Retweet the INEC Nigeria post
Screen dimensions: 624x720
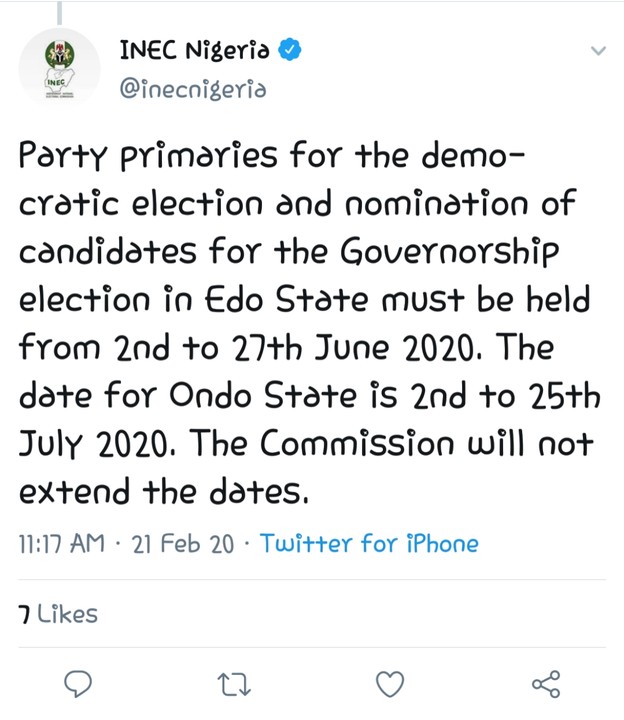coord(235,684)
